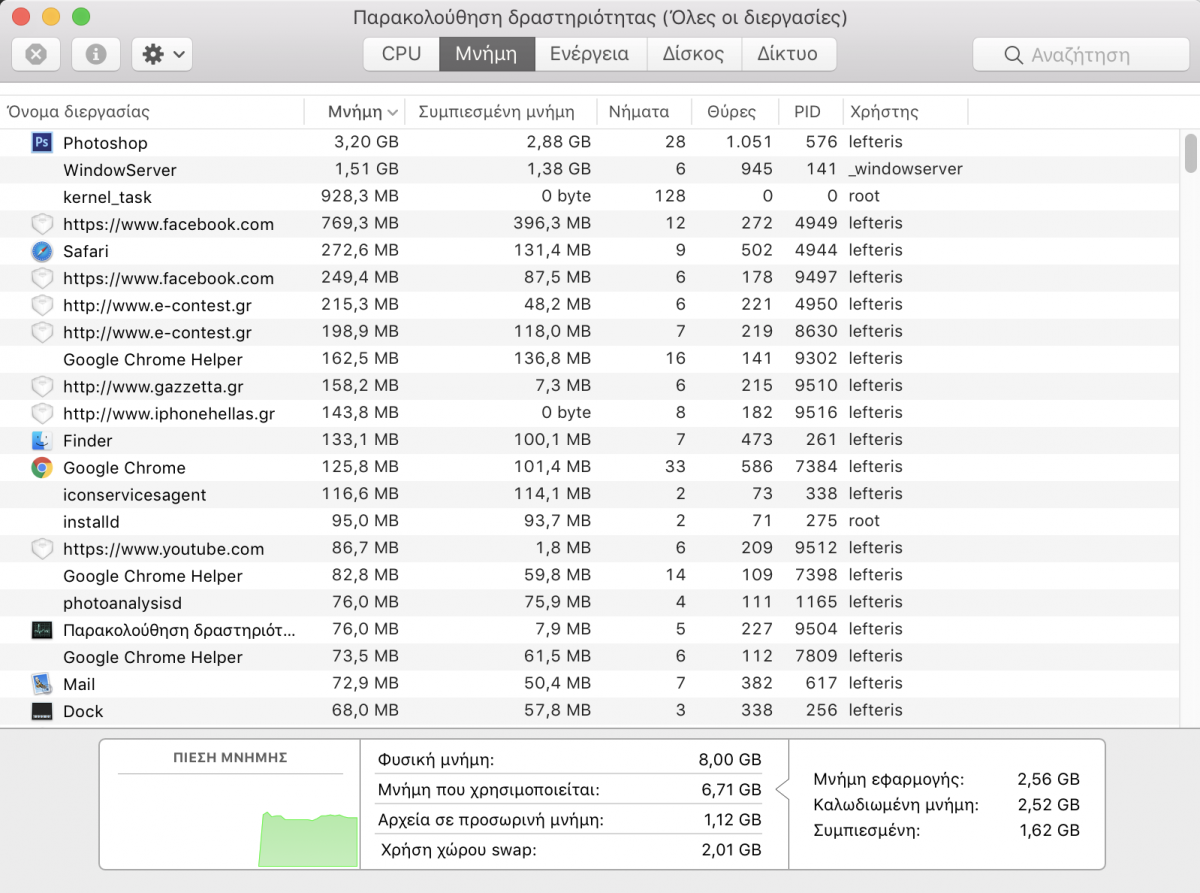The image size is (1200, 893).
Task: Select Google Chrome Helper with PID 9302
Action: pos(590,358)
